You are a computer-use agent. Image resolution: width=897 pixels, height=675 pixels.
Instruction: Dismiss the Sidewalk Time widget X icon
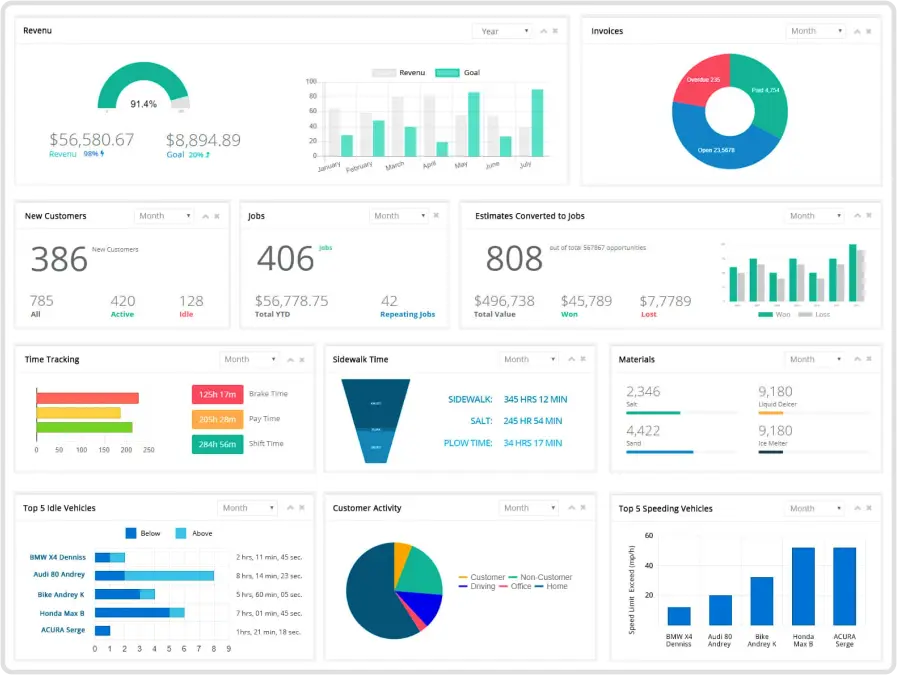(583, 360)
